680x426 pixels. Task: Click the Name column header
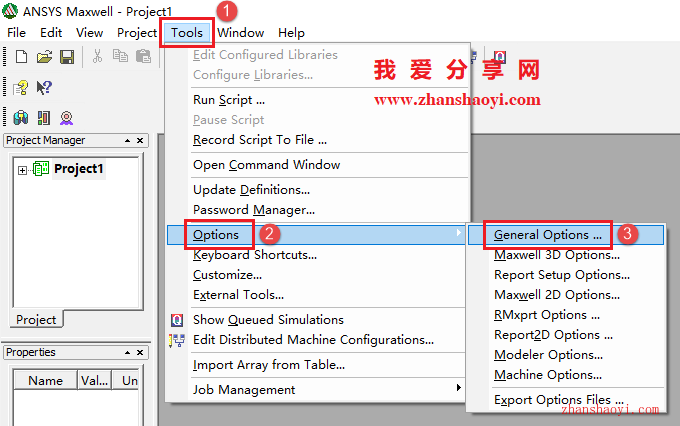tap(46, 380)
